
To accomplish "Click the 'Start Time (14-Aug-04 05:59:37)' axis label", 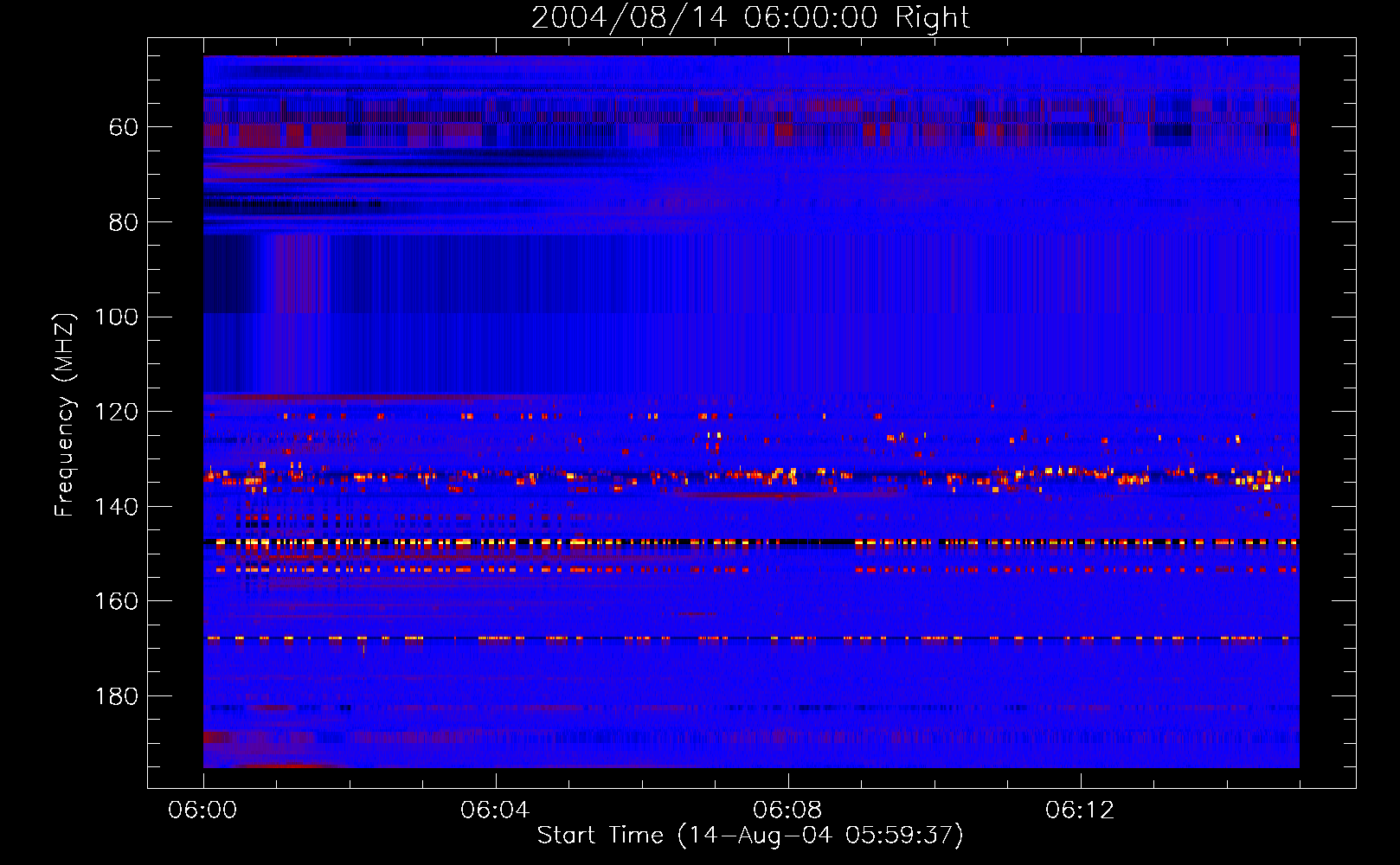I will [x=750, y=836].
